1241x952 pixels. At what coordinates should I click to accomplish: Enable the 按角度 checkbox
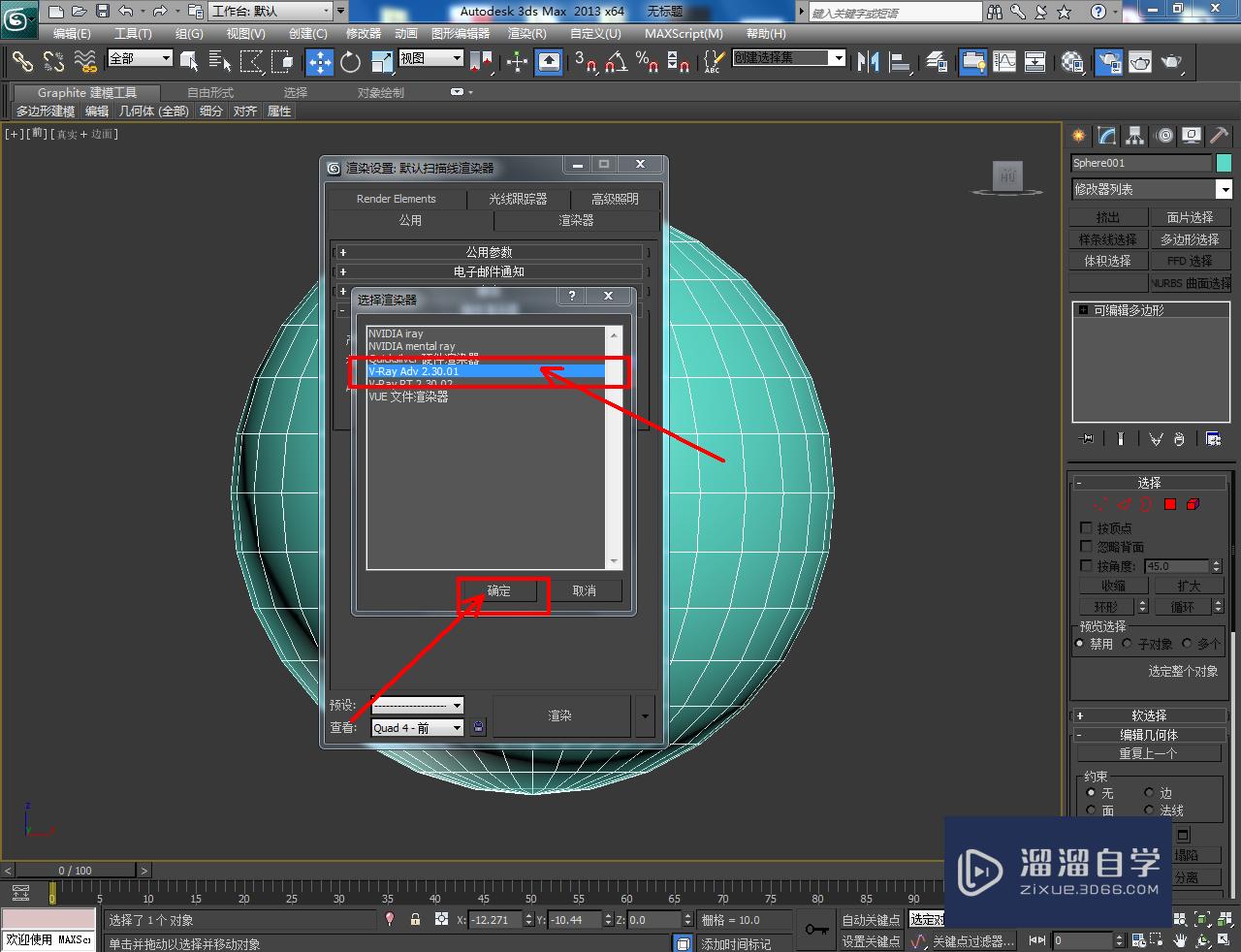pyautogui.click(x=1086, y=565)
